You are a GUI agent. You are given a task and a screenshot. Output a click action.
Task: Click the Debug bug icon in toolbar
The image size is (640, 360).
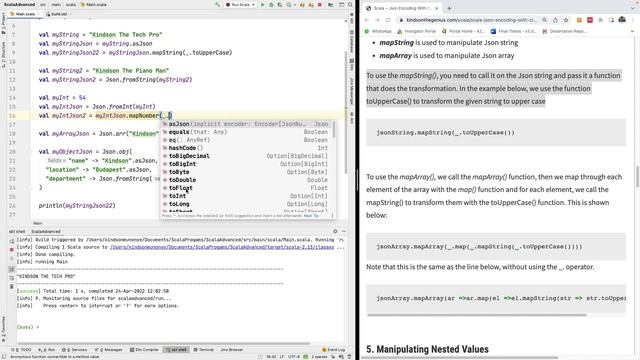coord(271,4)
